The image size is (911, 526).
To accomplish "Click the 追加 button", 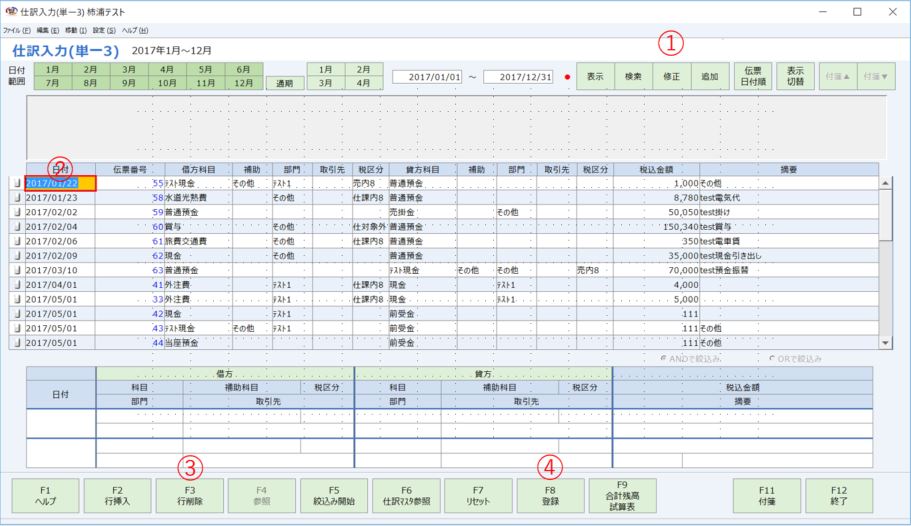I will tap(710, 76).
